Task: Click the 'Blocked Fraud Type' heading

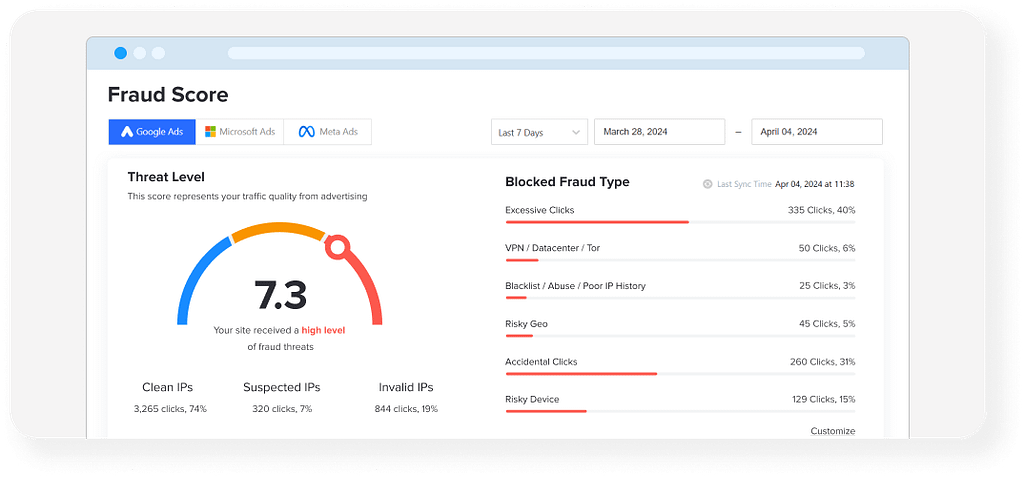Action: pyautogui.click(x=568, y=182)
